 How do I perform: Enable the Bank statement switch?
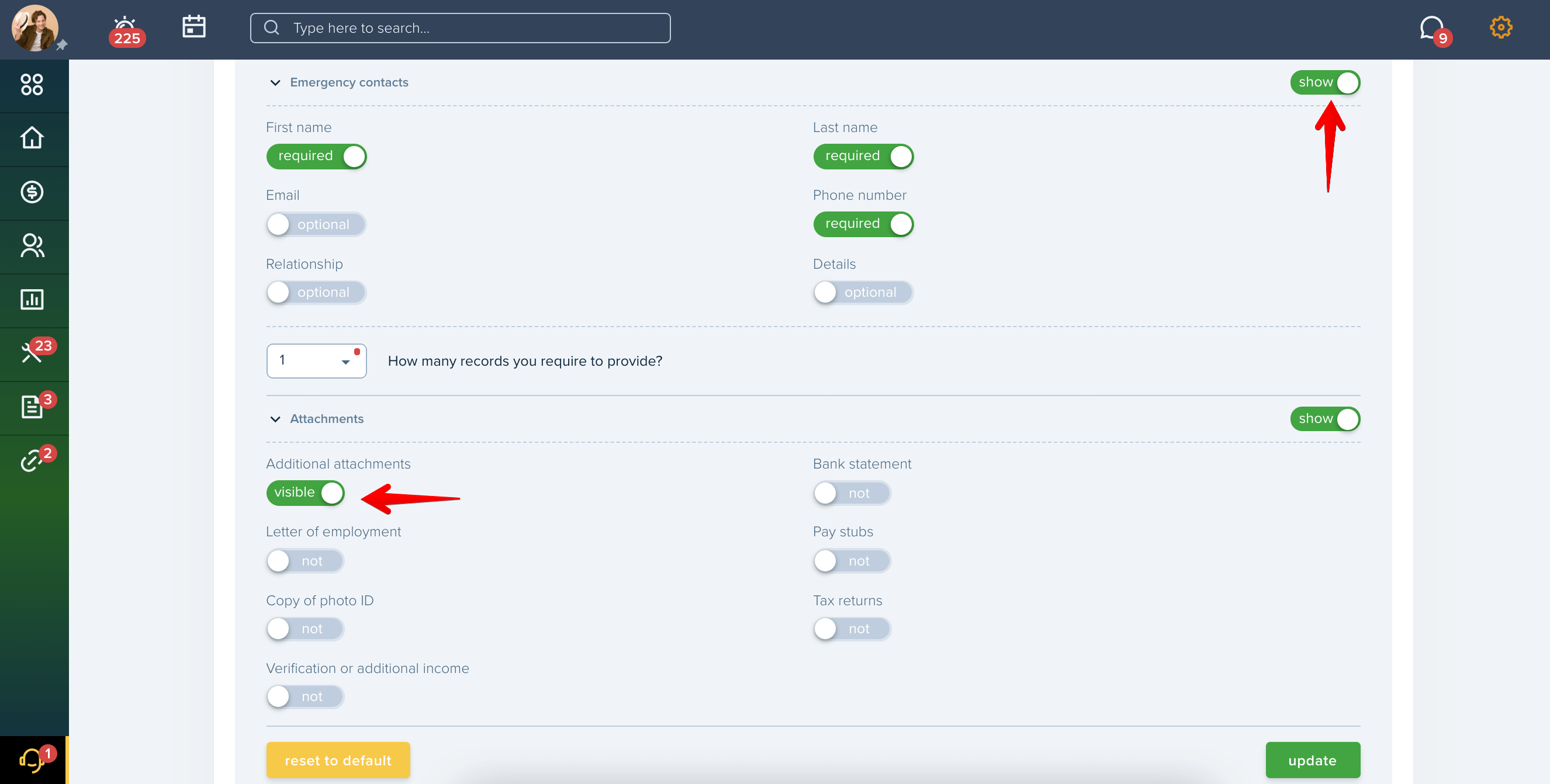point(852,493)
